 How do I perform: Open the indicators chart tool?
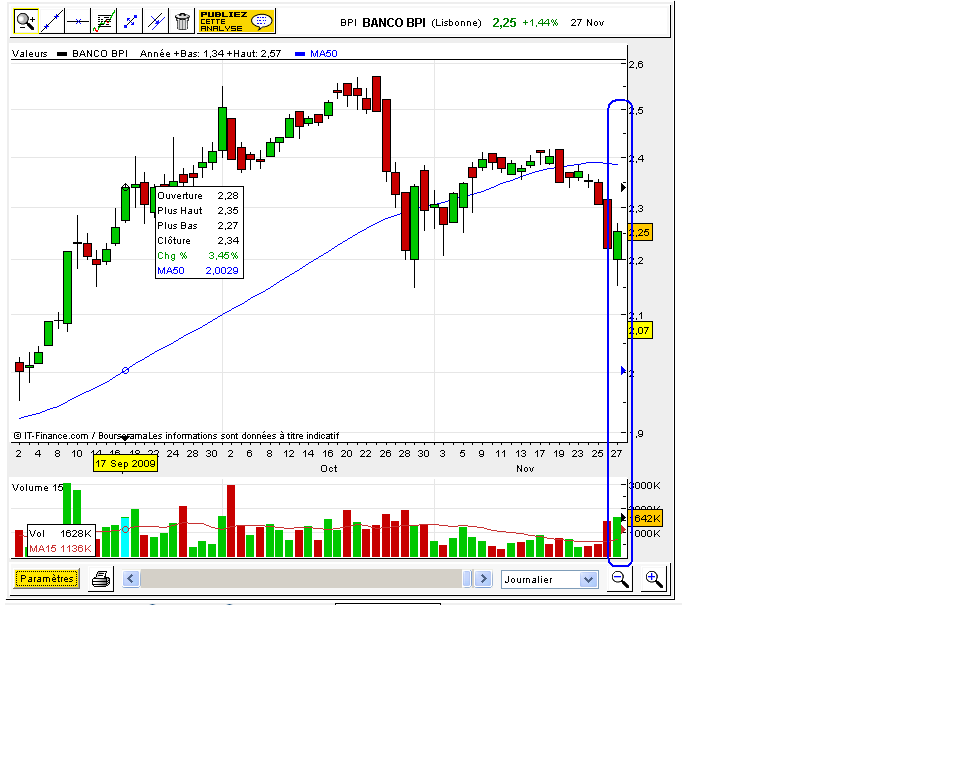(x=104, y=21)
